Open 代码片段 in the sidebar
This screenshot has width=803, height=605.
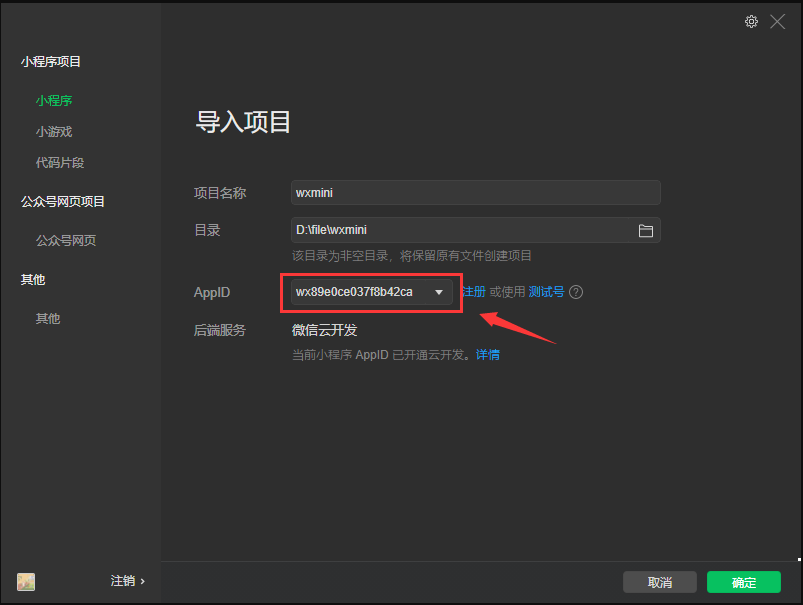[60, 162]
